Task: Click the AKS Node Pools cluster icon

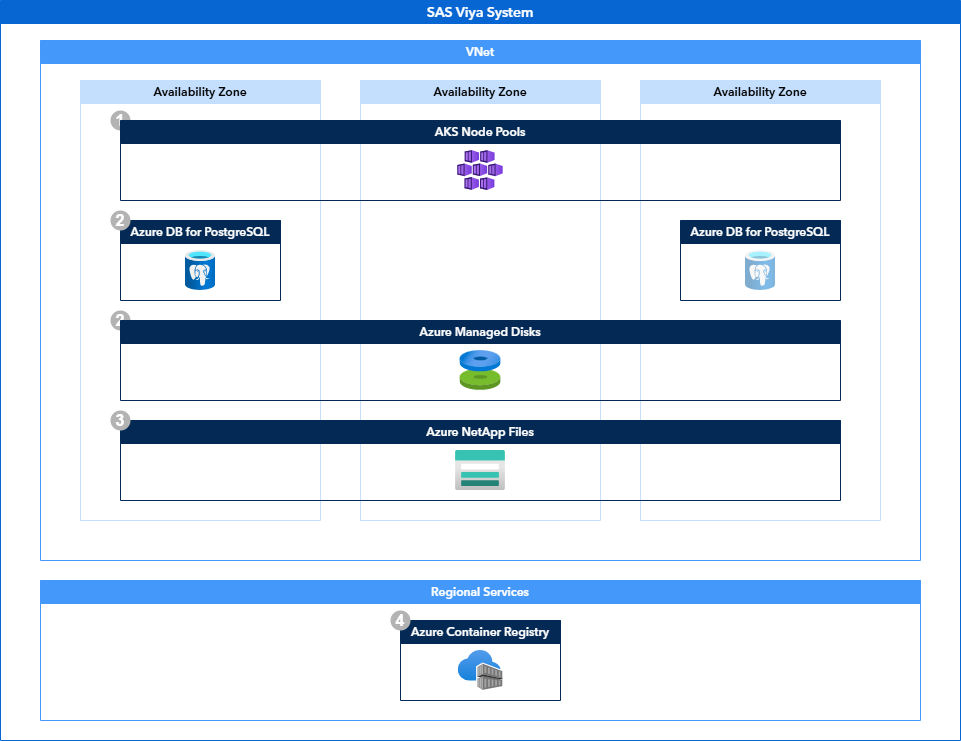Action: pyautogui.click(x=480, y=171)
